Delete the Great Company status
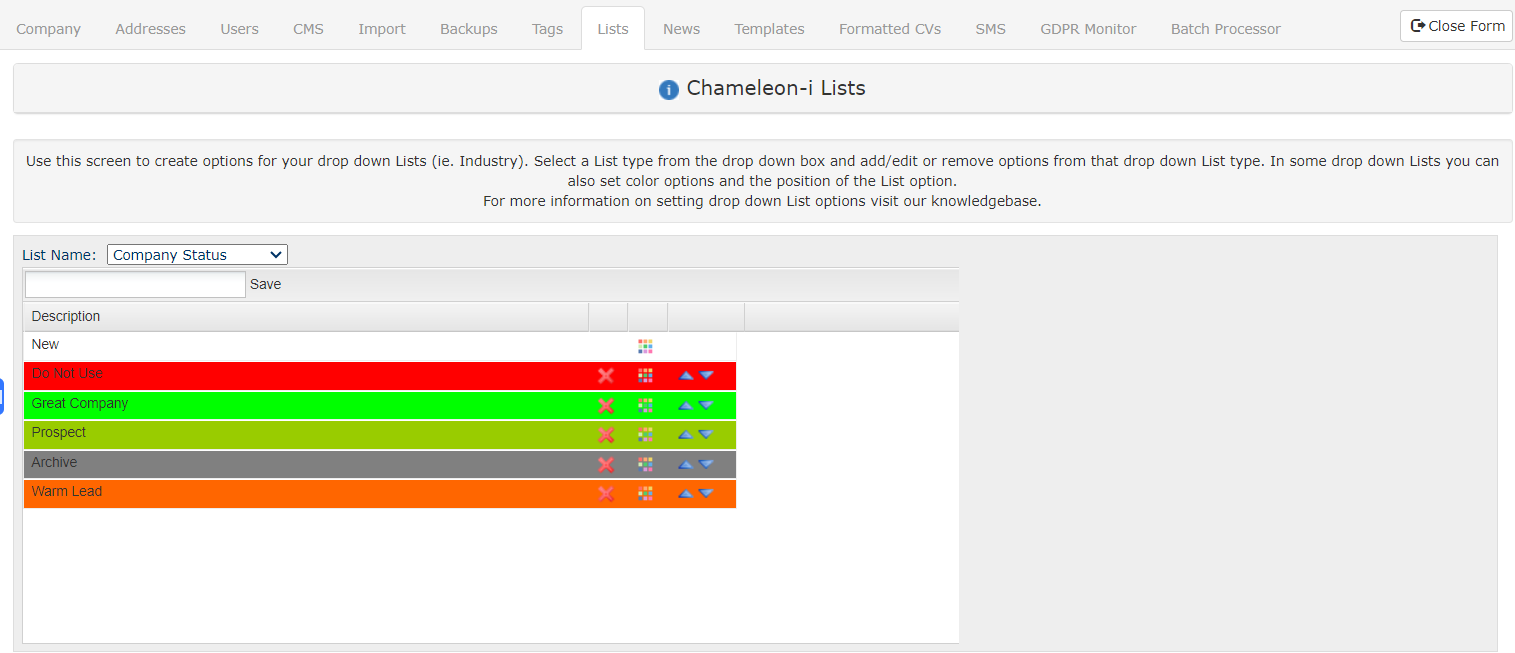This screenshot has width=1515, height=653. click(x=605, y=406)
